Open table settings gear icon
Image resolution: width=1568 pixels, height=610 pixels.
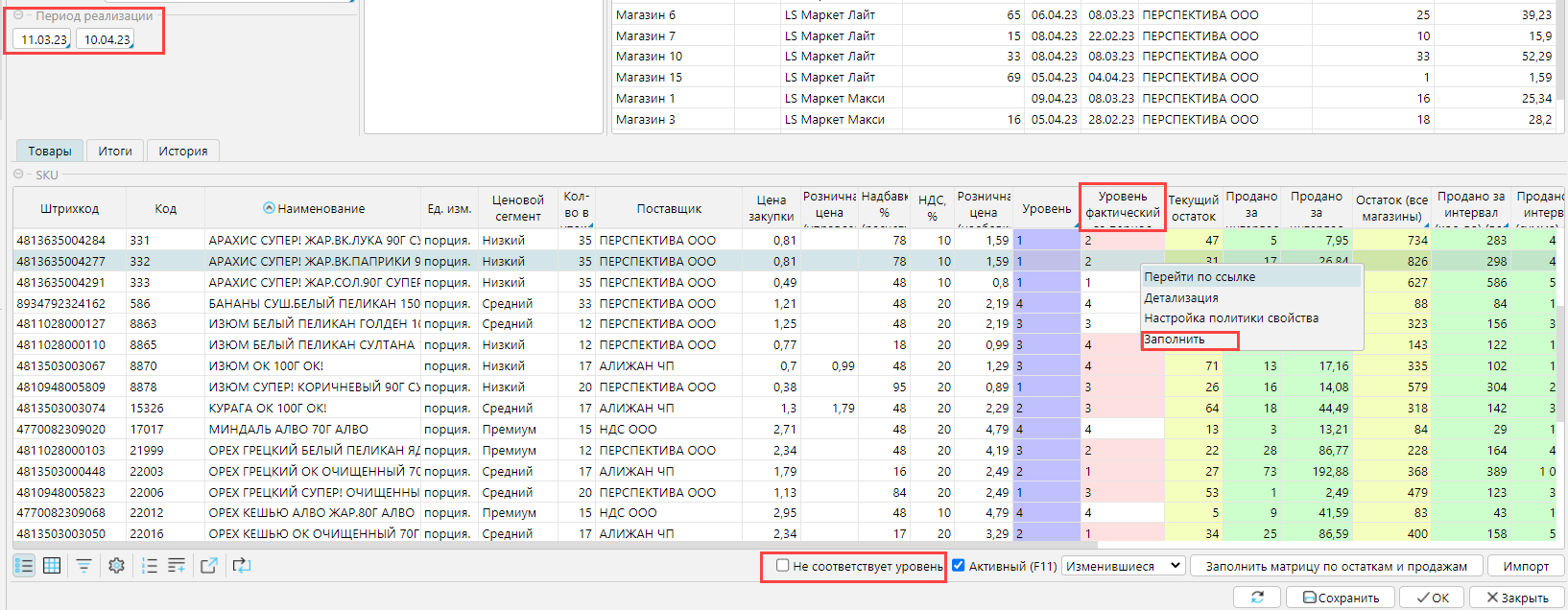pyautogui.click(x=116, y=566)
